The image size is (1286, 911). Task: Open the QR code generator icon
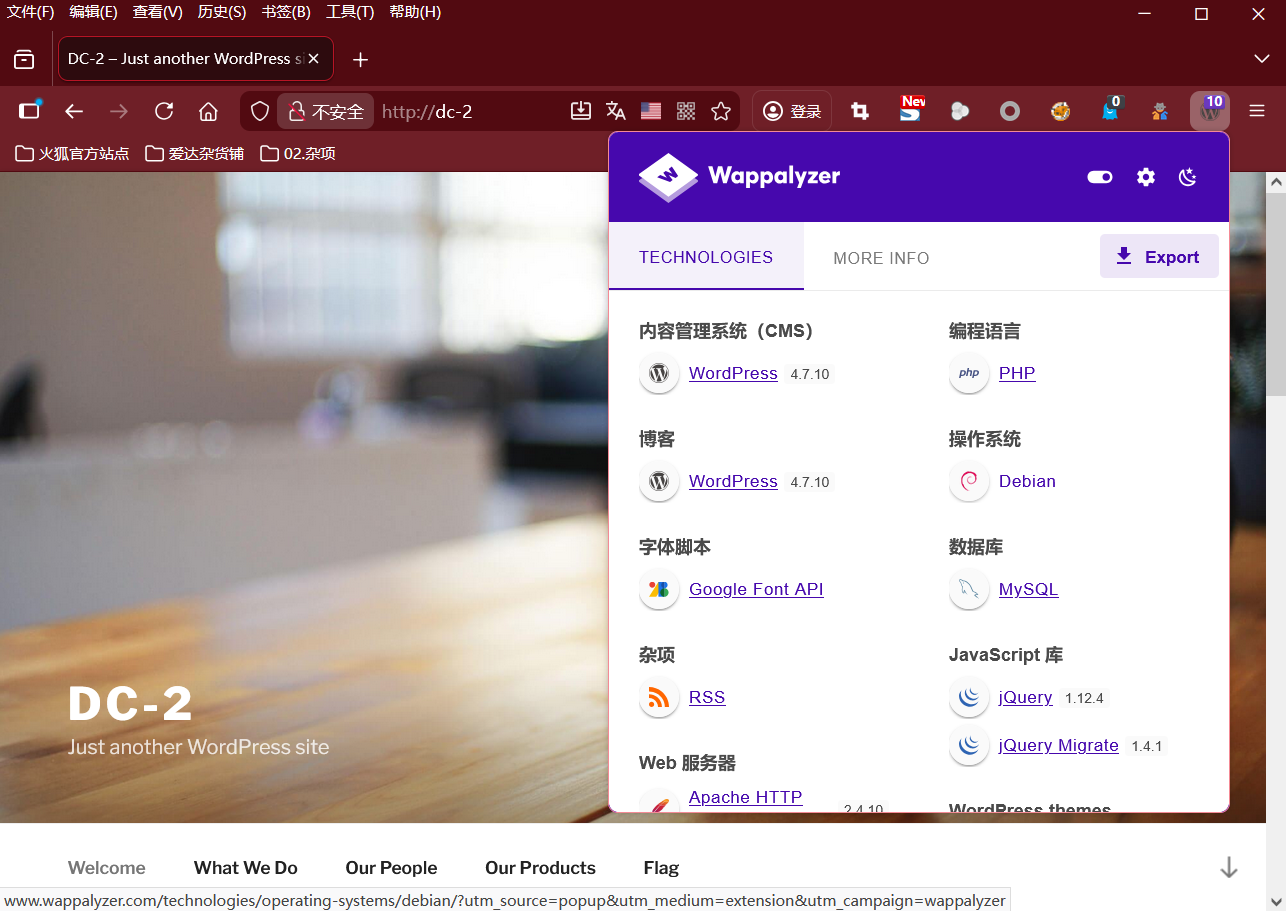point(686,111)
